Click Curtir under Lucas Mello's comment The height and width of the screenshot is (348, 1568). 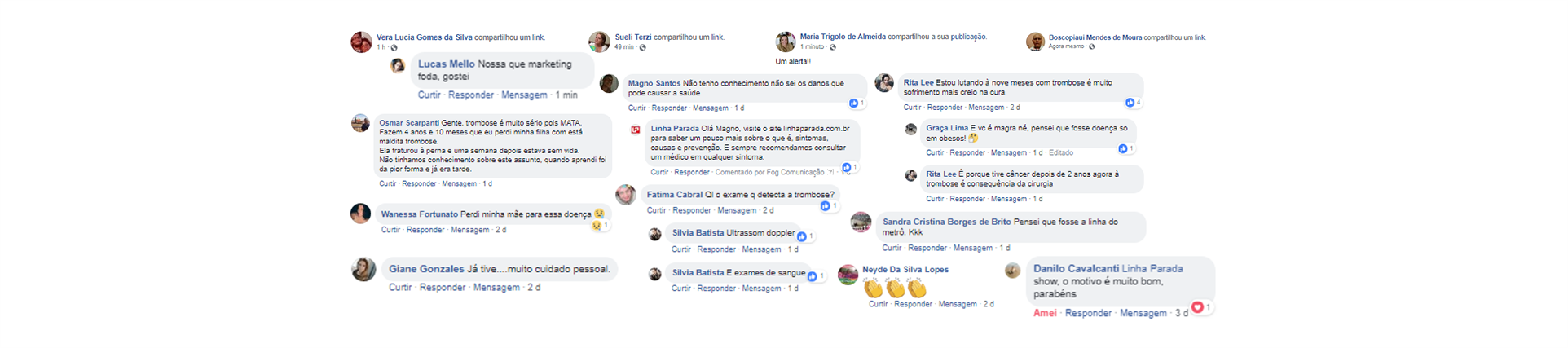tap(429, 95)
